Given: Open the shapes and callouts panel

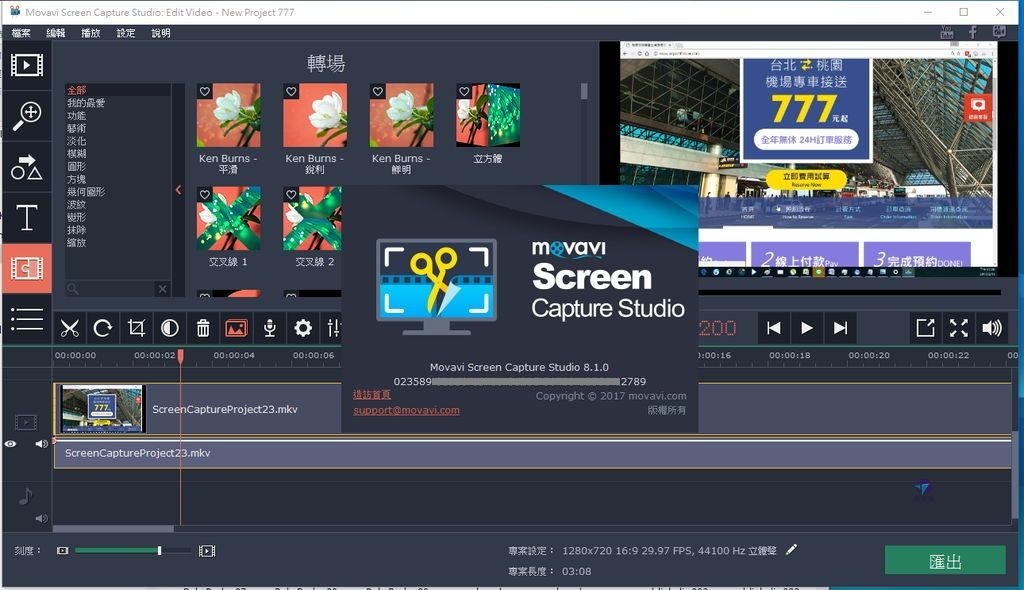Looking at the screenshot, I should click(x=27, y=167).
